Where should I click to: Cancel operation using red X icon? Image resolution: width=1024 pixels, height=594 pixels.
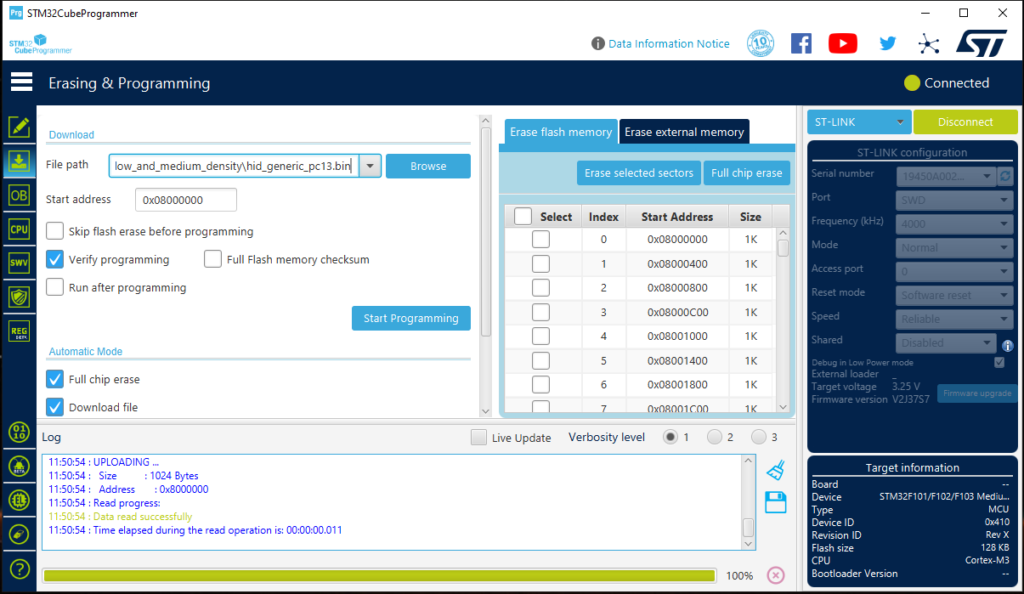(x=775, y=575)
